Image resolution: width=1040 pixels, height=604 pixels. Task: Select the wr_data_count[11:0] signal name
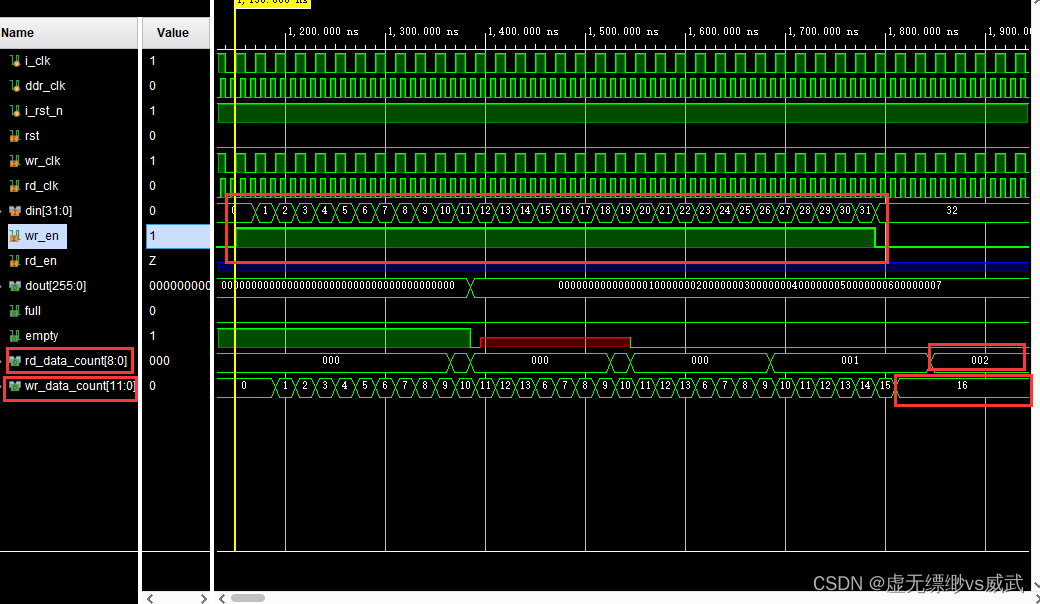(80, 386)
